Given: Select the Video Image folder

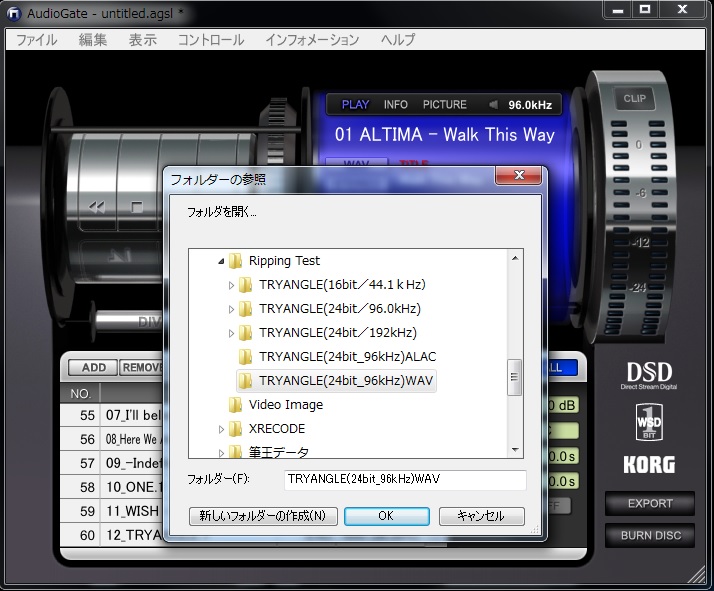Looking at the screenshot, I should 286,405.
